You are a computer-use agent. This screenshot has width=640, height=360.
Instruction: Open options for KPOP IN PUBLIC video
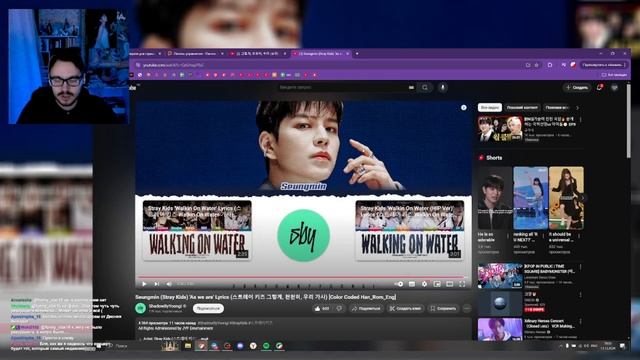coord(580,267)
